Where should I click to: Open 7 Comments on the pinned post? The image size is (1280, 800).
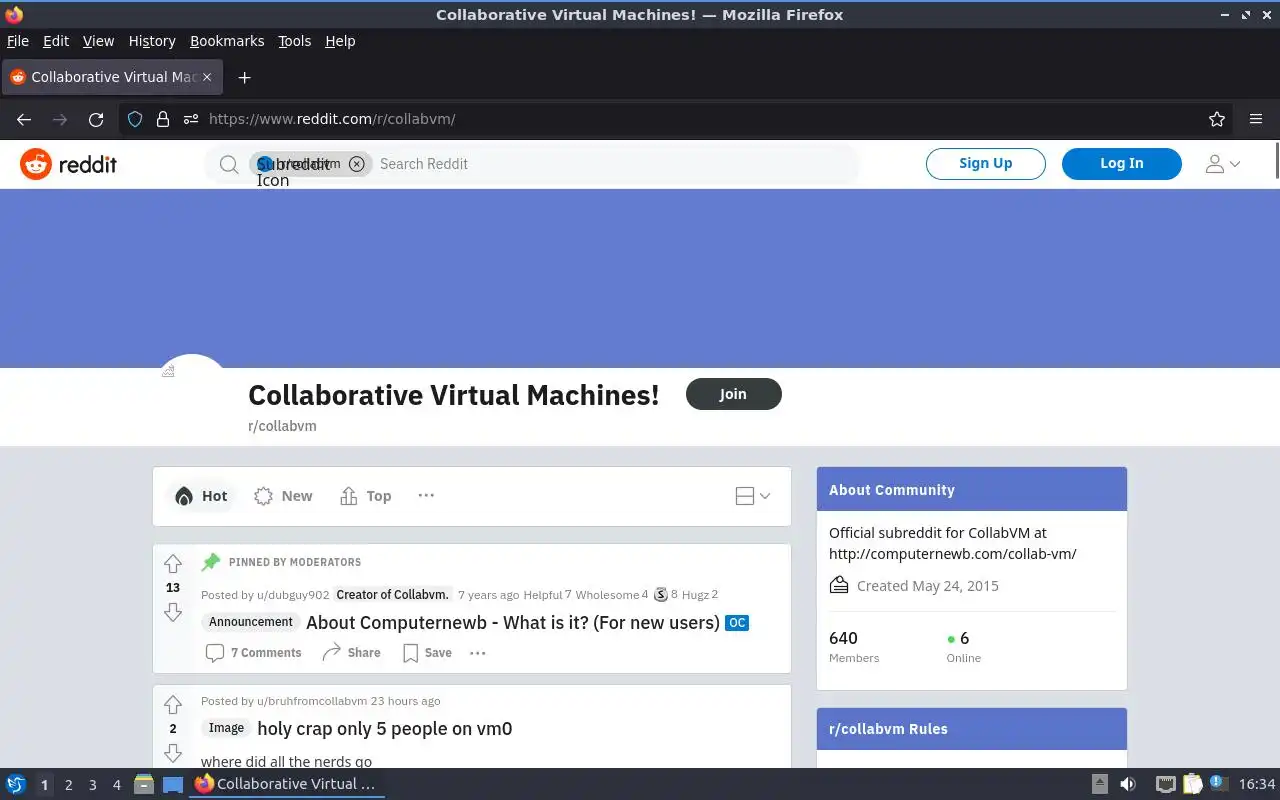(x=253, y=653)
